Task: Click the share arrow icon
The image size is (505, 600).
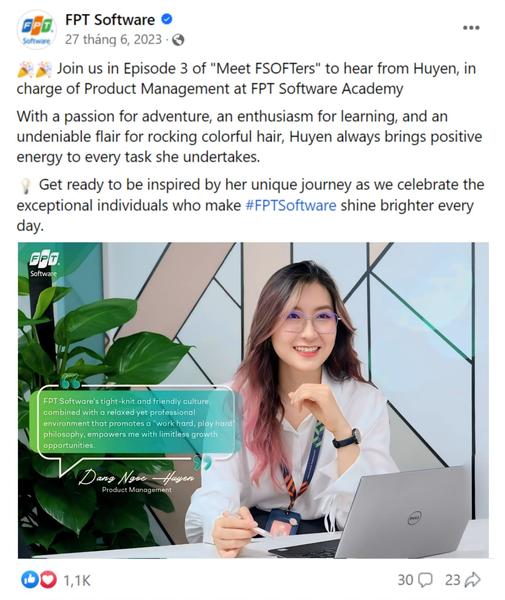Action: point(472,580)
